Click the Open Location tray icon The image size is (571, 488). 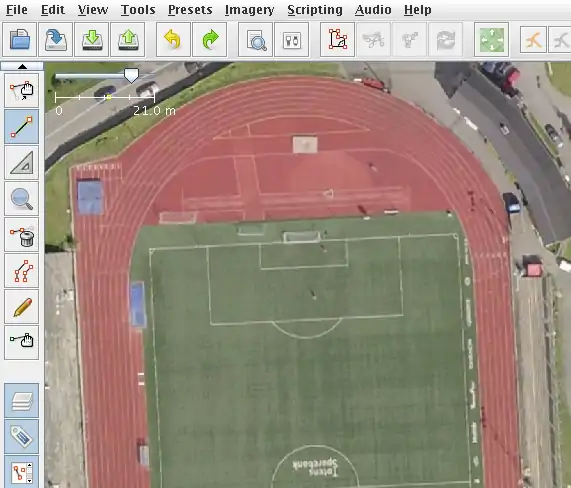55,39
